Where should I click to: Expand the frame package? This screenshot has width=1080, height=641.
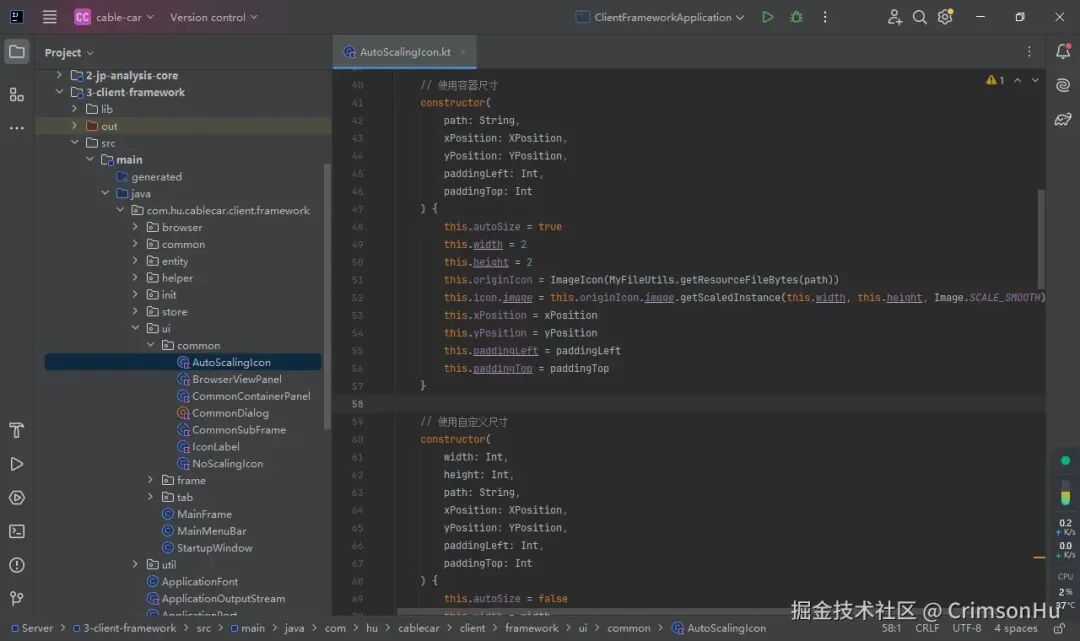click(x=150, y=479)
